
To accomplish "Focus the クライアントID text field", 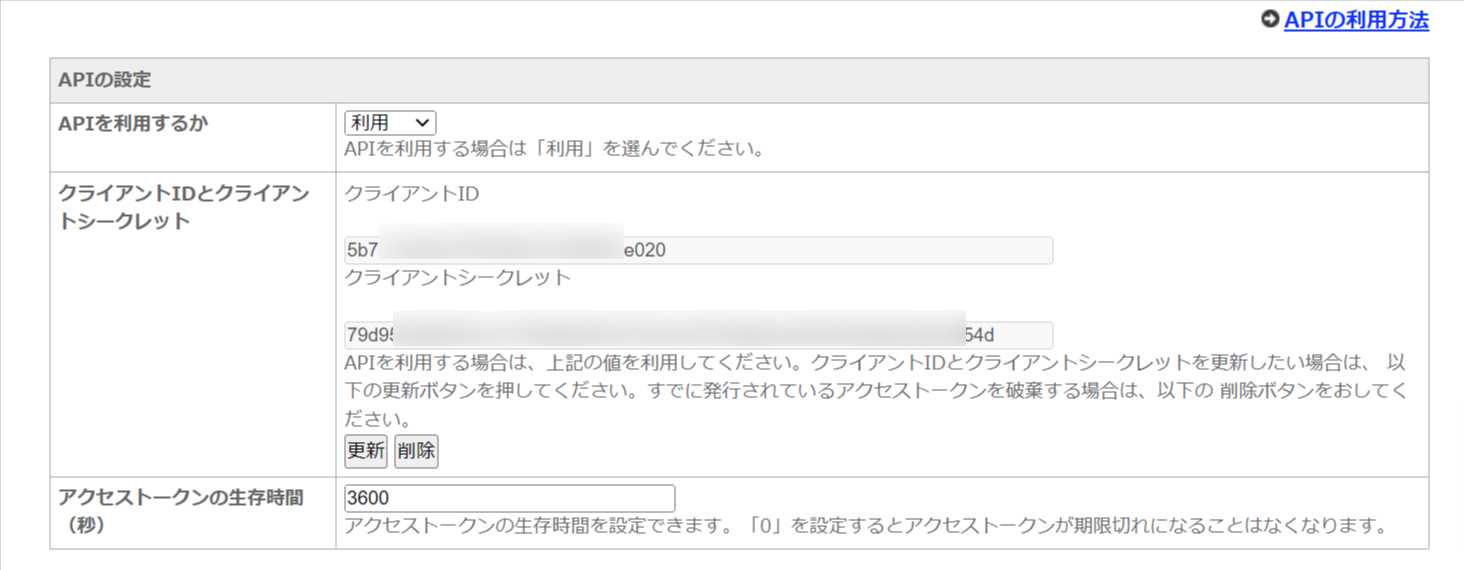I will (698, 250).
